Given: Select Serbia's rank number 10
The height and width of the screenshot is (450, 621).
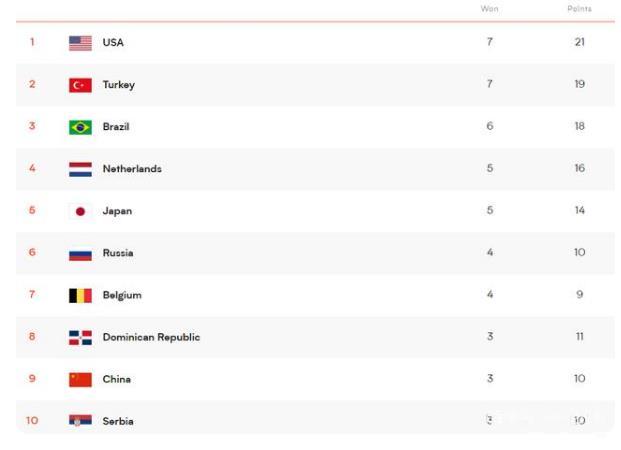Looking at the screenshot, I should [x=32, y=421].
